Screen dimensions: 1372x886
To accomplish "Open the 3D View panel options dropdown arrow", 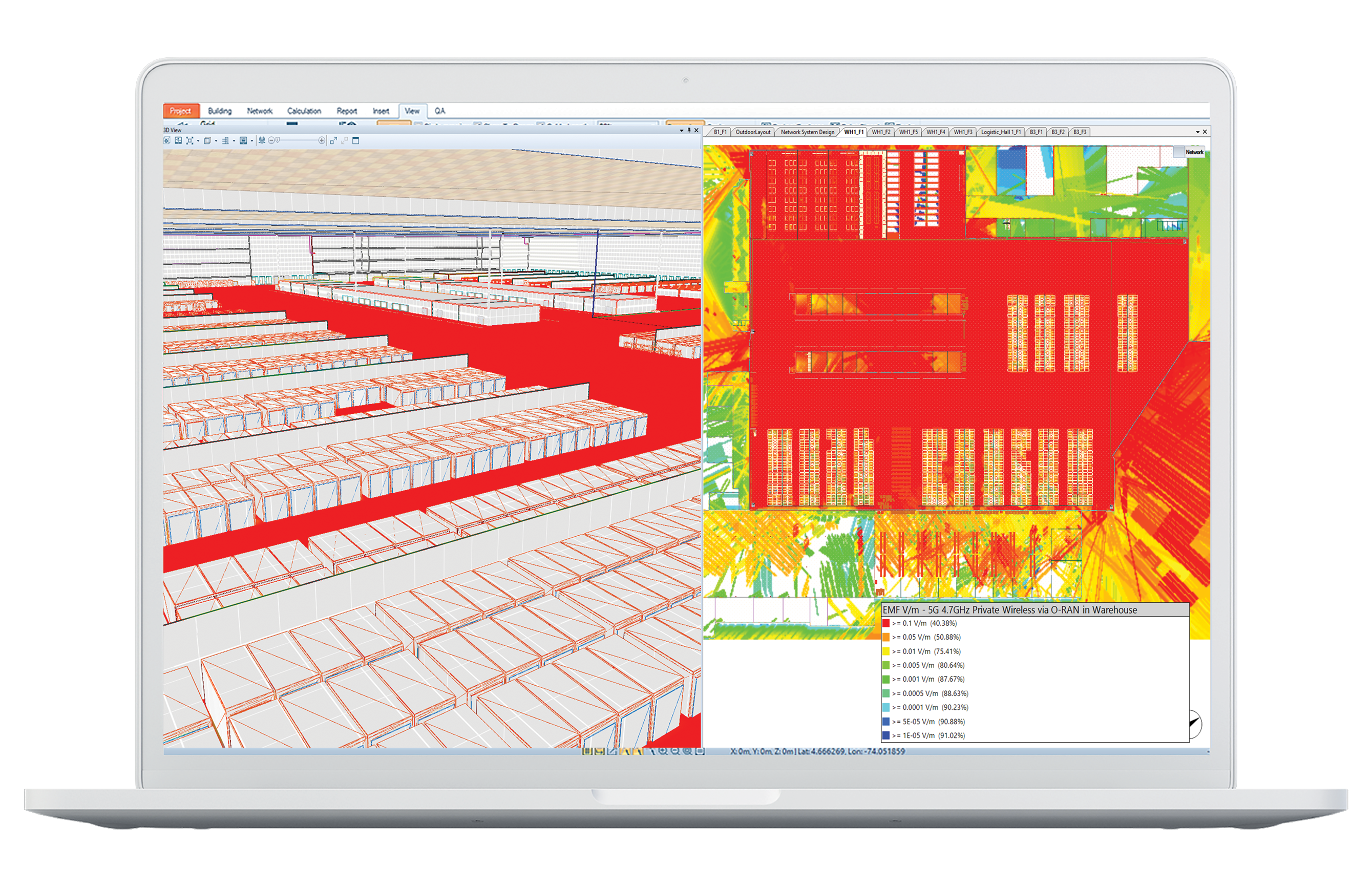I will 682,131.
